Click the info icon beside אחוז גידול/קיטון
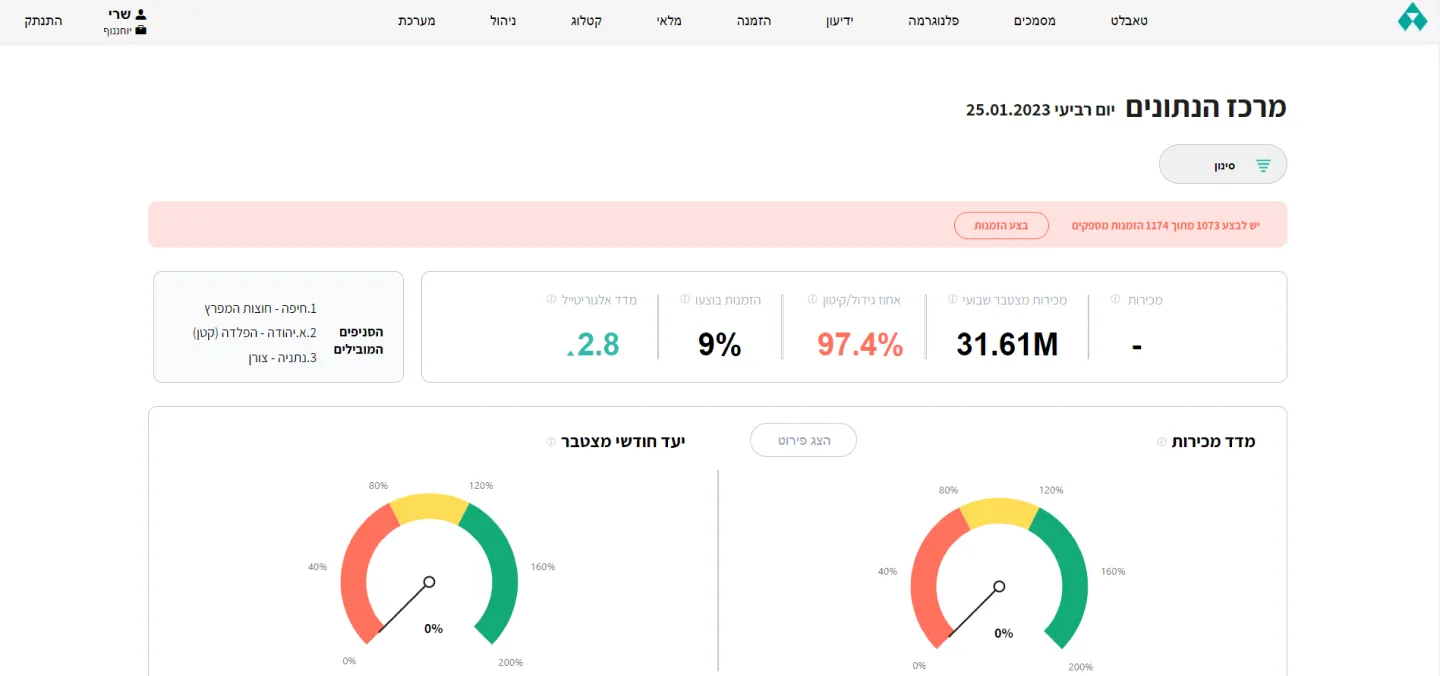 [x=813, y=299]
